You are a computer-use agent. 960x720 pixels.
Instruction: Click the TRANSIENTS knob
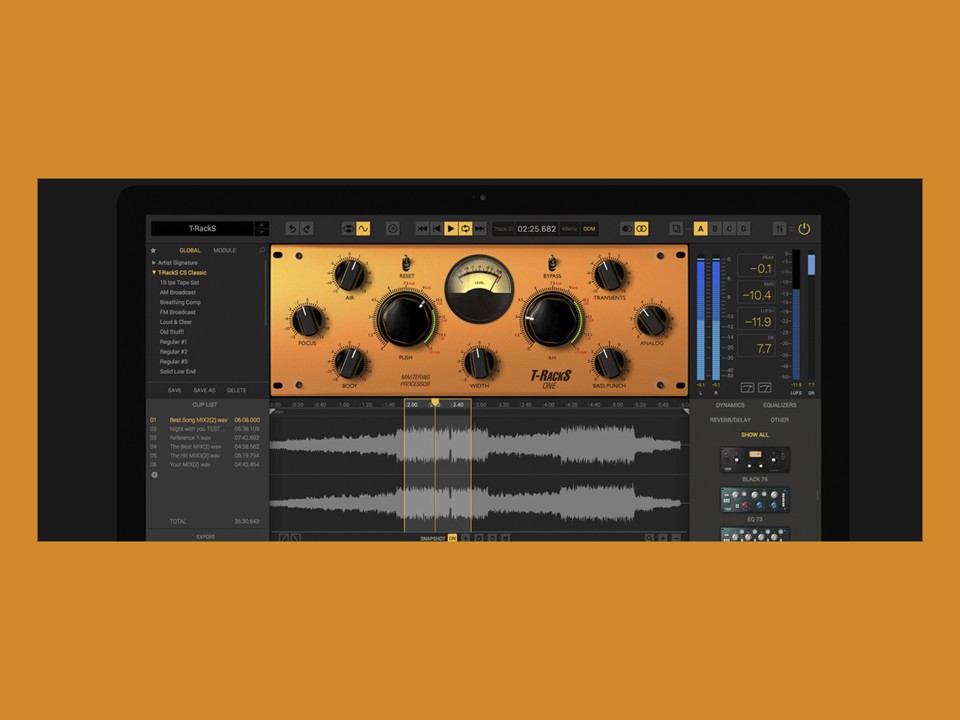609,274
